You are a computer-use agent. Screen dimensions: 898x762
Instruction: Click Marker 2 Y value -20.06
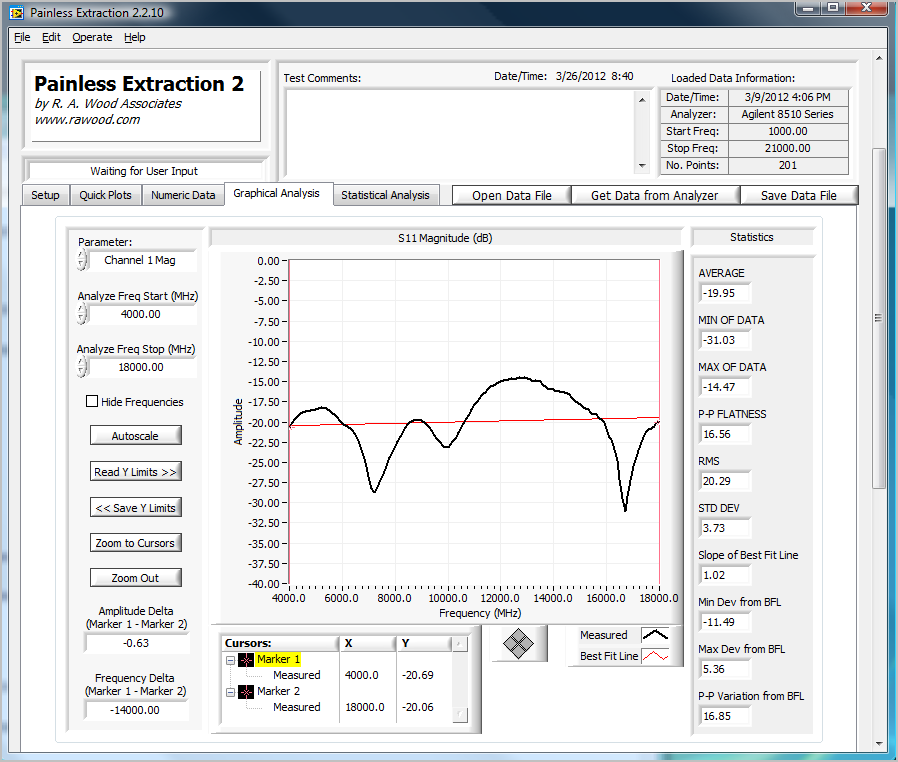click(418, 708)
